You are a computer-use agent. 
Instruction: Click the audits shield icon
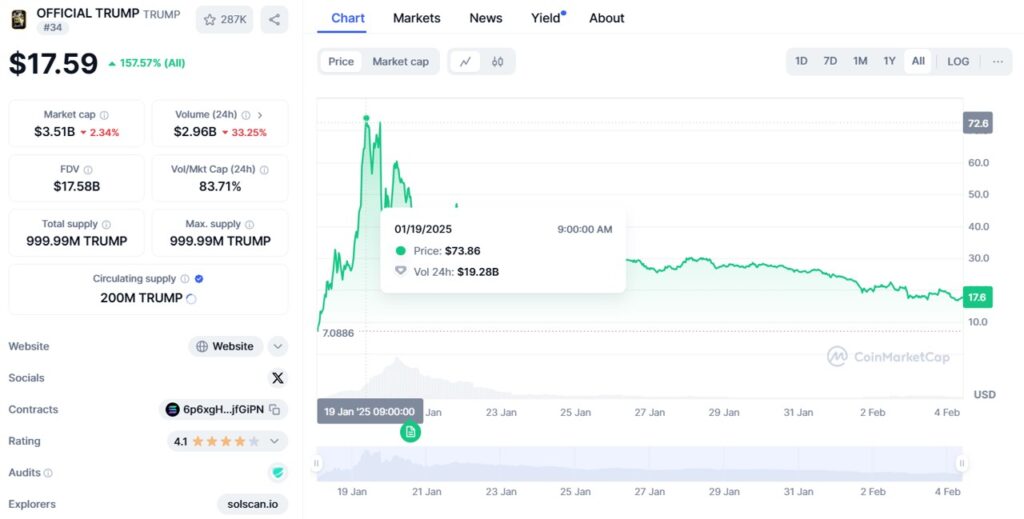(x=278, y=473)
